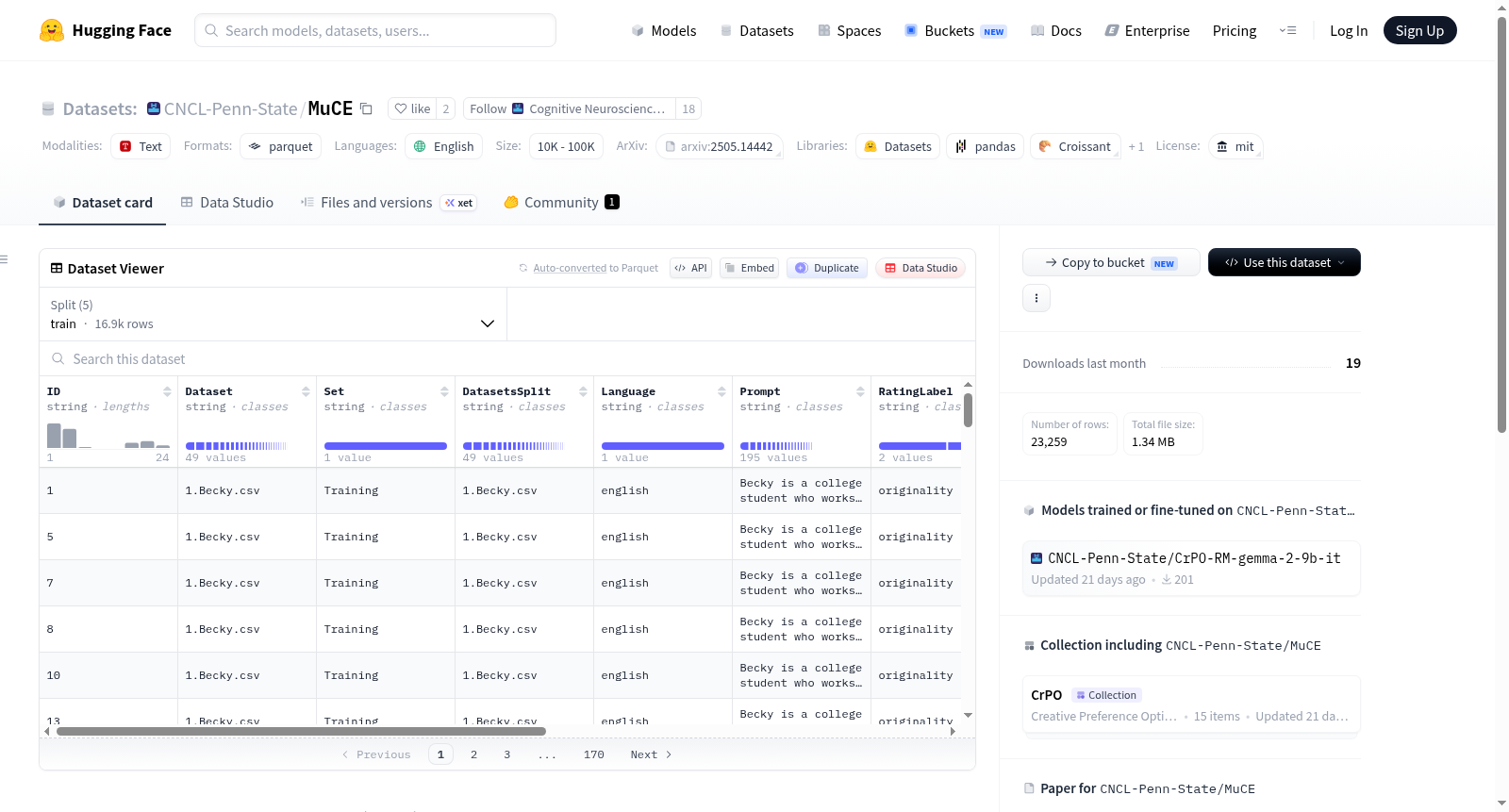Follow Cognitive Neuroscience organization
Image resolution: width=1509 pixels, height=812 pixels.
coord(570,108)
